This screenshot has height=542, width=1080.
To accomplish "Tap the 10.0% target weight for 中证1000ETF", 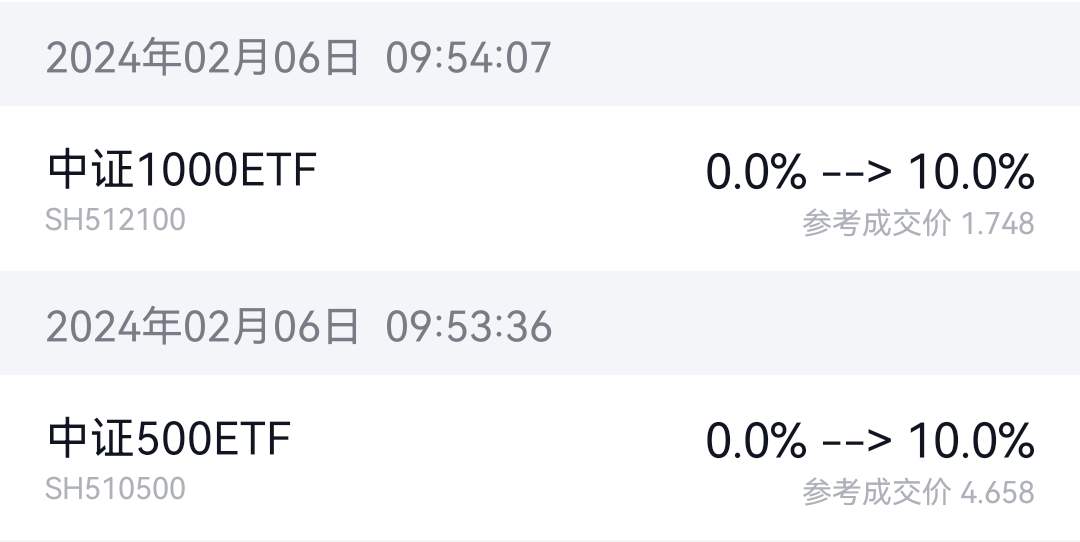I will 970,172.
